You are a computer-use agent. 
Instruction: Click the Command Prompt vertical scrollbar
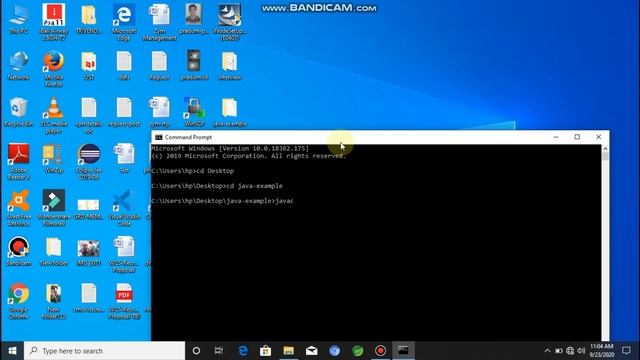605,243
